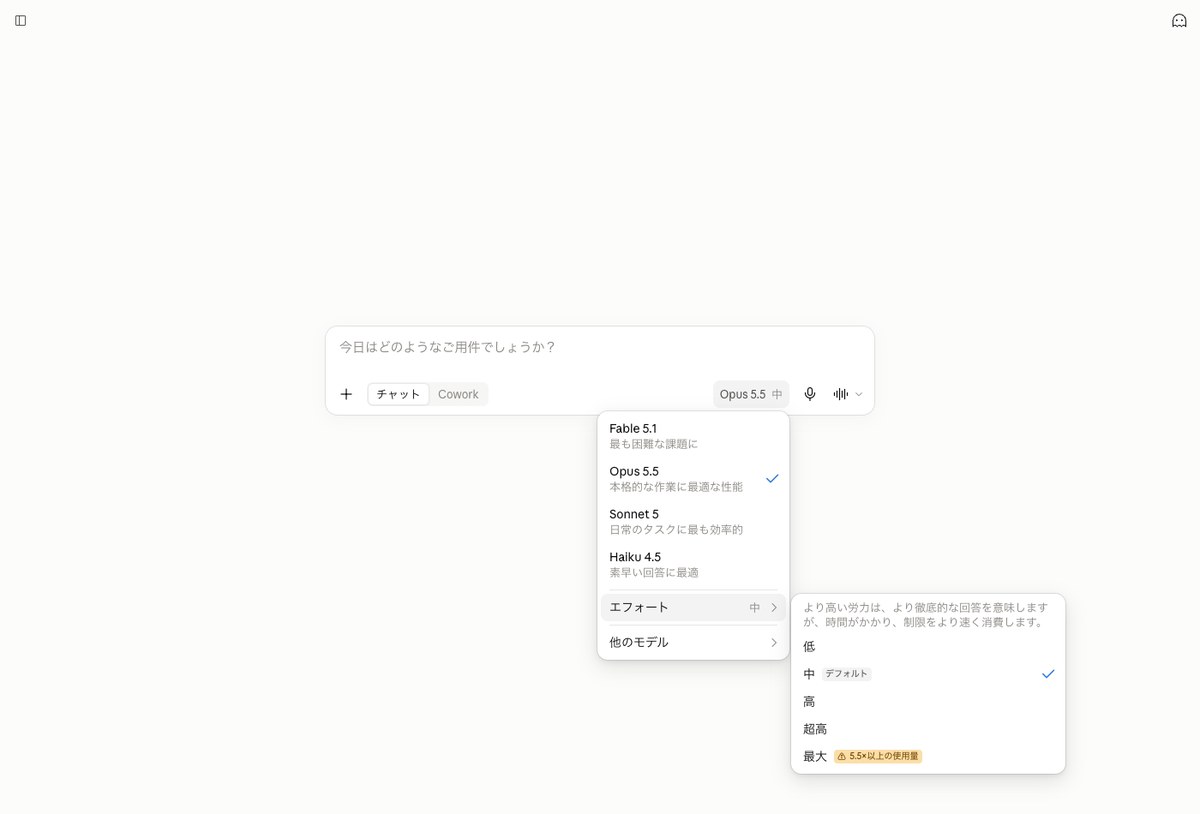This screenshot has width=1200, height=814.
Task: Open the Opus 5.5 model selector
Action: click(x=751, y=394)
